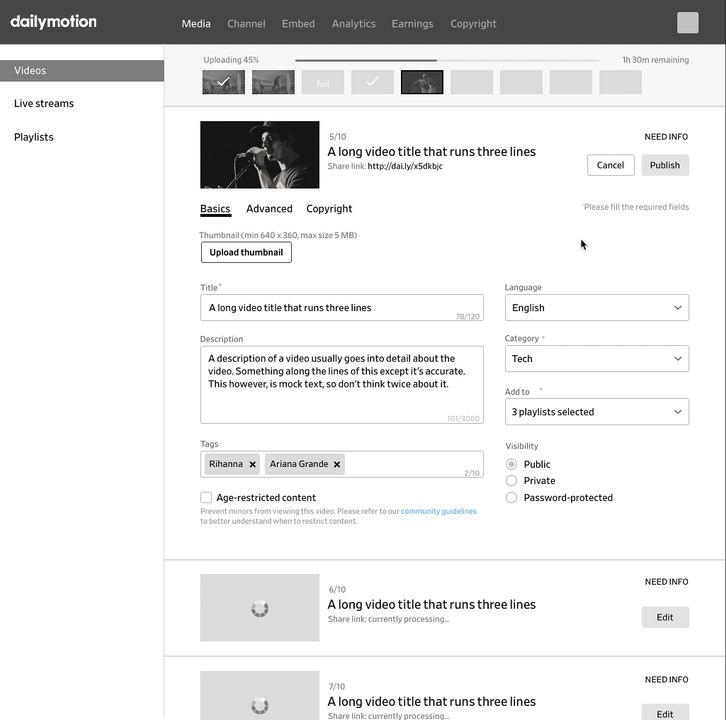Image resolution: width=726 pixels, height=720 pixels.
Task: Click the 6/10 video title
Action: click(432, 605)
